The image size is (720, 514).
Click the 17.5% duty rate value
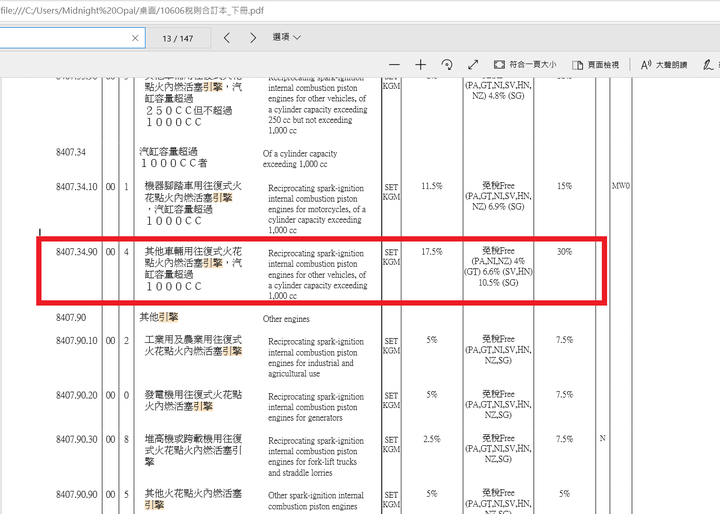pos(432,252)
